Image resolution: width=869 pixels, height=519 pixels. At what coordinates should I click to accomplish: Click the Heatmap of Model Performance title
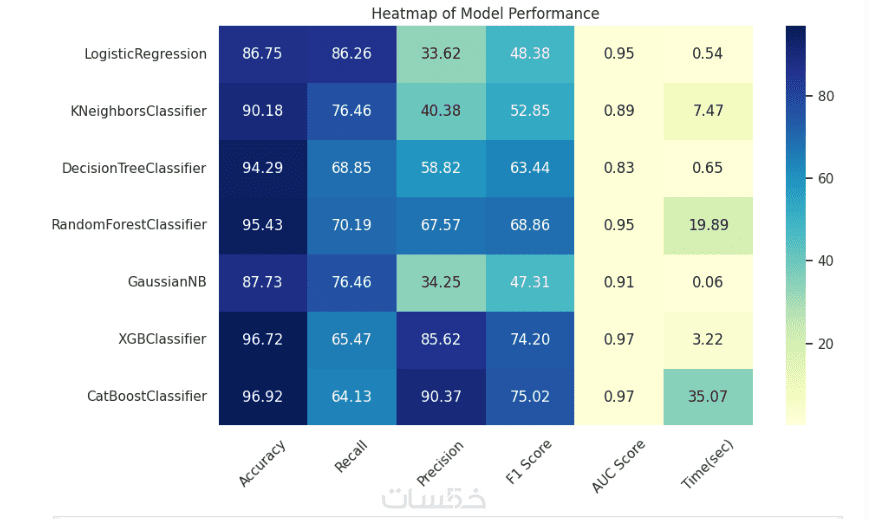[485, 14]
